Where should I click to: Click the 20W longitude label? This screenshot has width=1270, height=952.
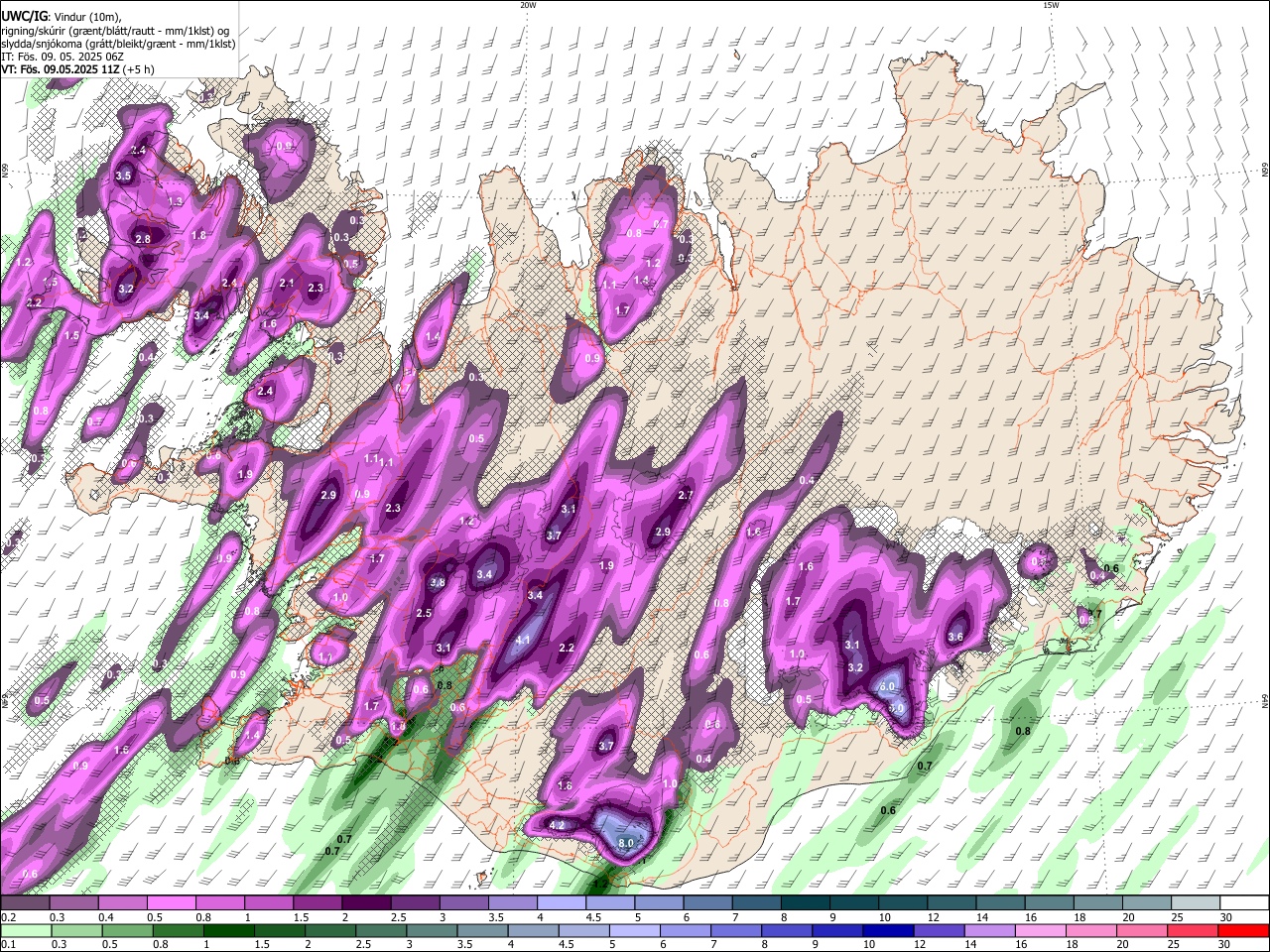click(528, 5)
